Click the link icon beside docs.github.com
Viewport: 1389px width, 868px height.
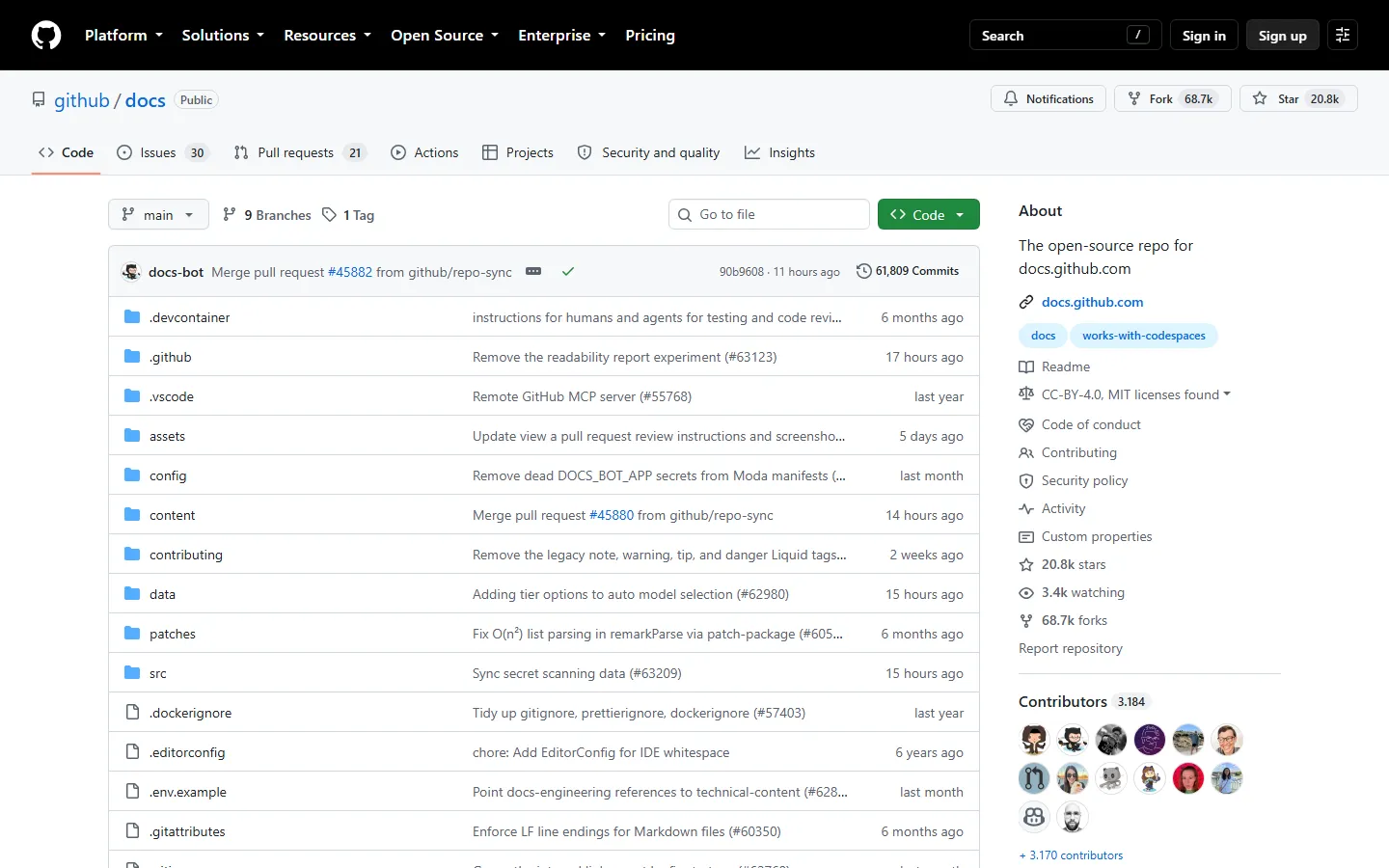[1026, 303]
